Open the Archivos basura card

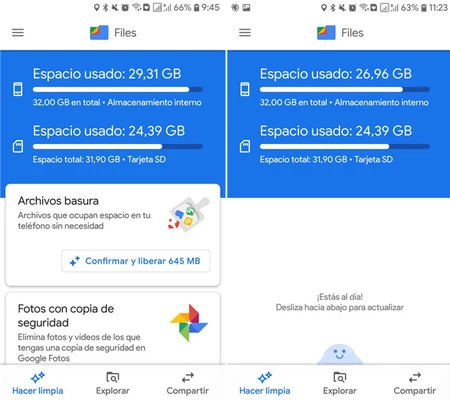pyautogui.click(x=113, y=235)
